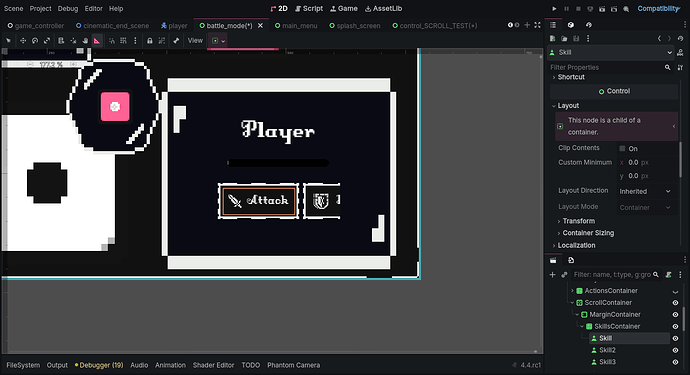Toggle grid snap in toolbar

[x=124, y=40]
